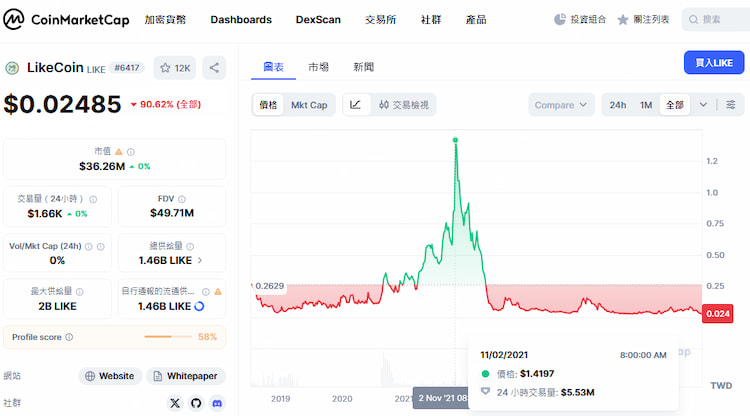Expand more time ranges chevron
Screen dimensions: 750x416
tap(703, 105)
